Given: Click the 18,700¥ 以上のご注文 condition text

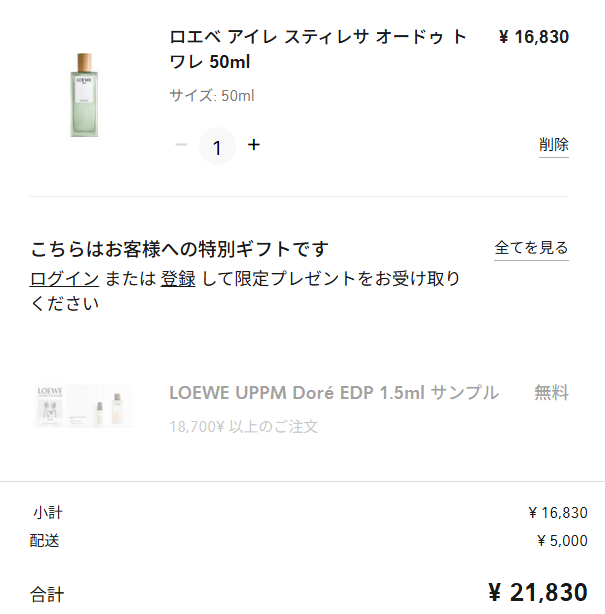Looking at the screenshot, I should tap(244, 427).
